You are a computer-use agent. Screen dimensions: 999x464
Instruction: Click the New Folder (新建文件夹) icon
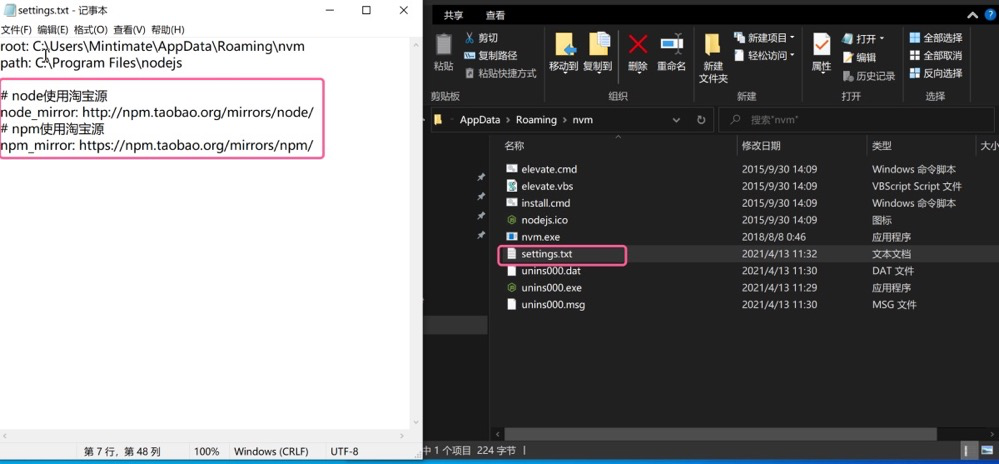tap(712, 45)
